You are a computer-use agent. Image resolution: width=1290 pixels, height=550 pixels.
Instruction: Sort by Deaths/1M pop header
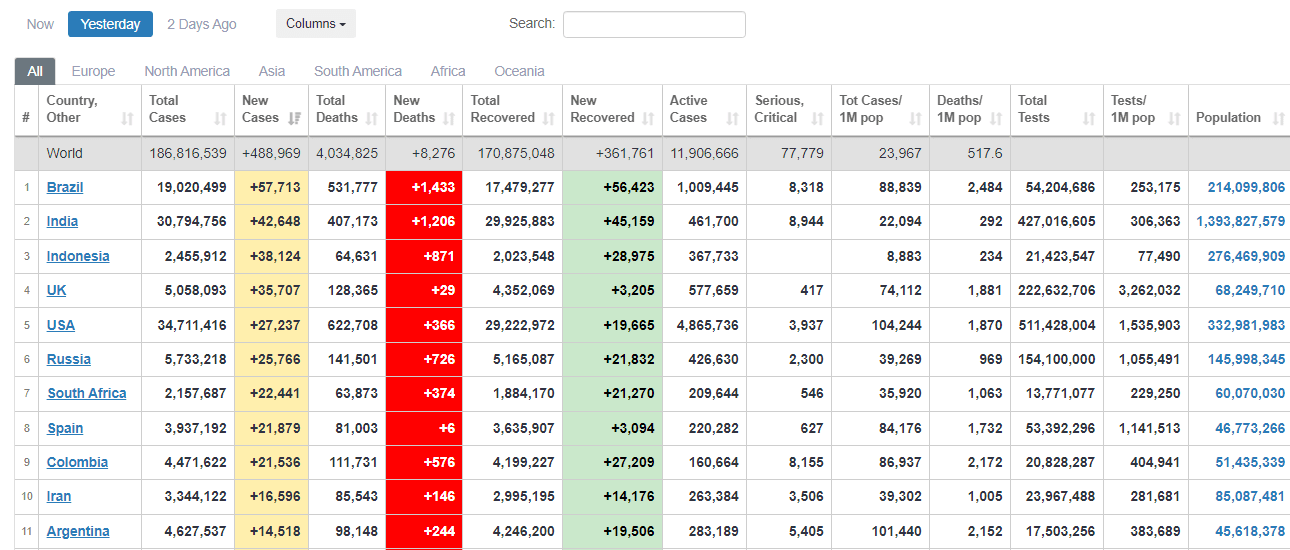click(x=959, y=109)
